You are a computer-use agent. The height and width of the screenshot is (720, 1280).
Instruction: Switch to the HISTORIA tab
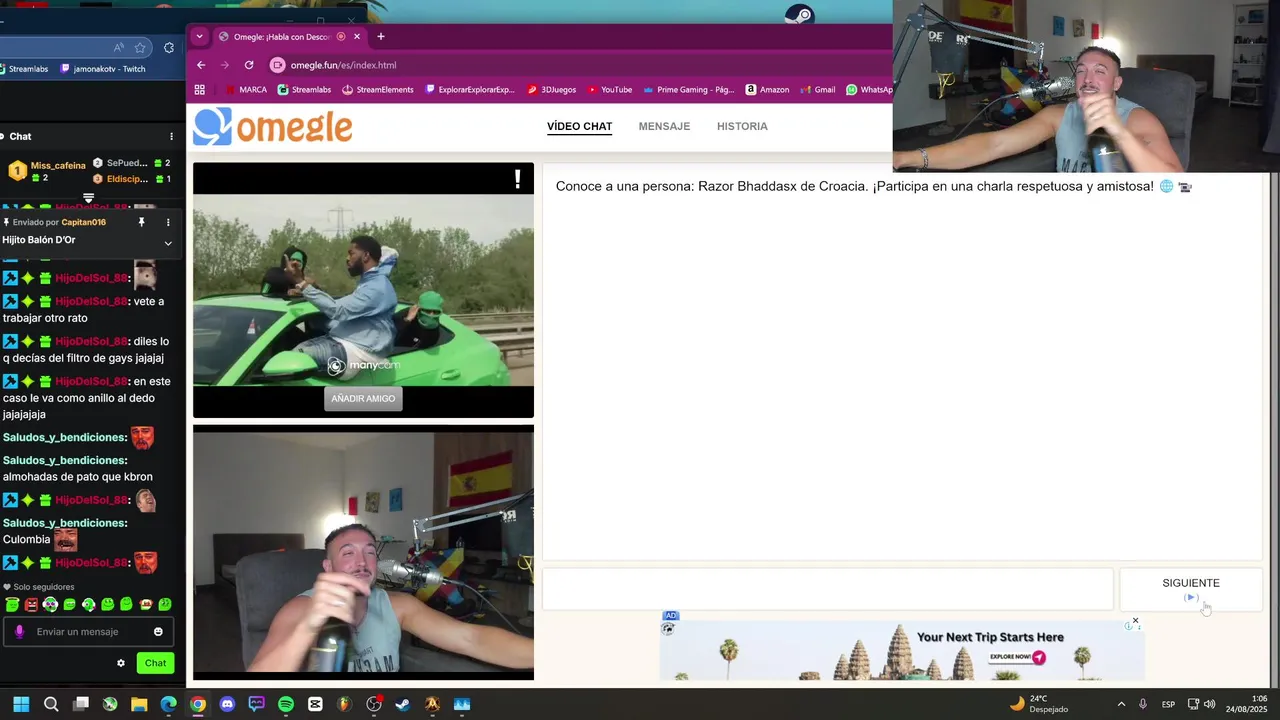click(742, 127)
